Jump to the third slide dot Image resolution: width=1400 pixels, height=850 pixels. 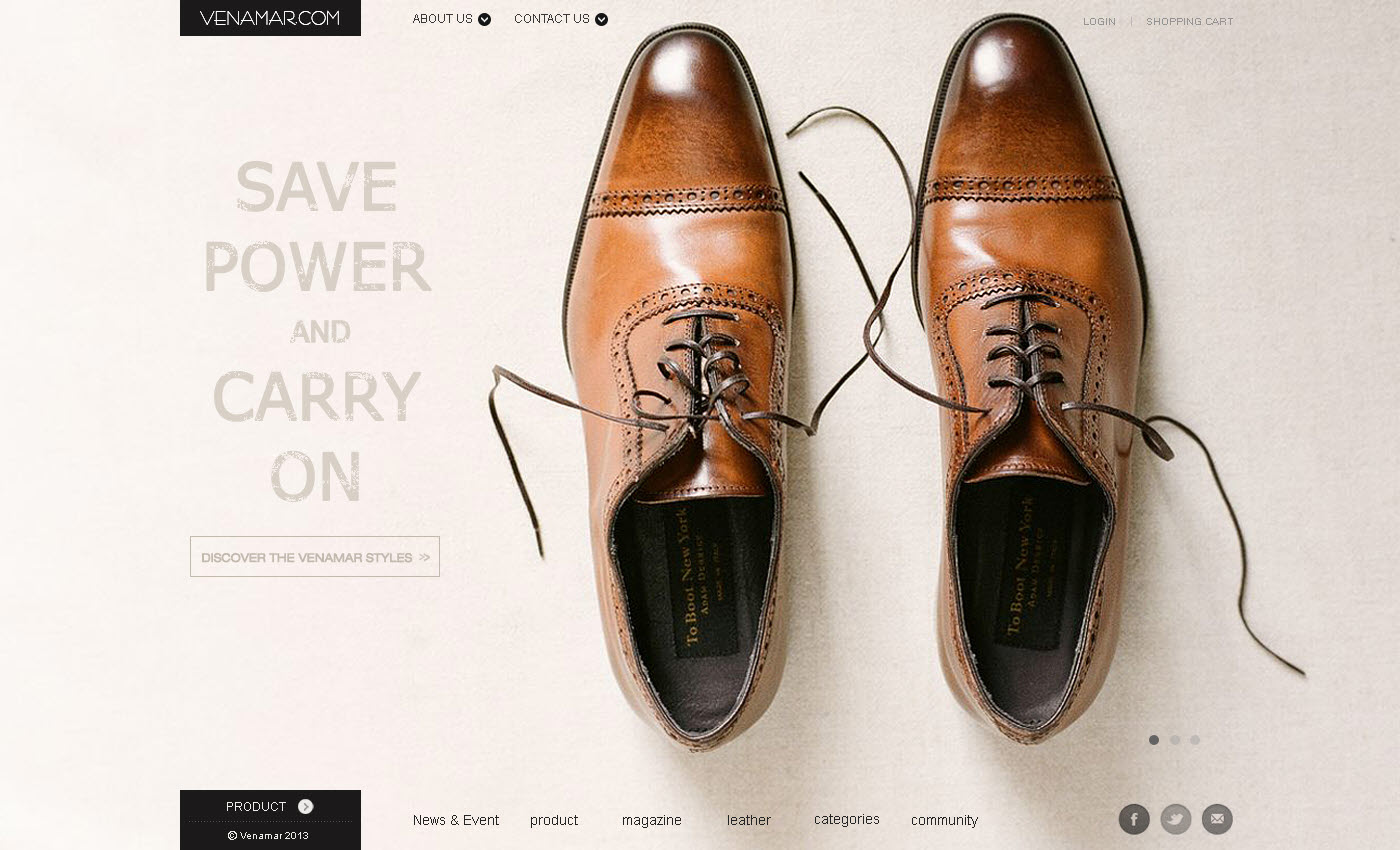(1195, 740)
